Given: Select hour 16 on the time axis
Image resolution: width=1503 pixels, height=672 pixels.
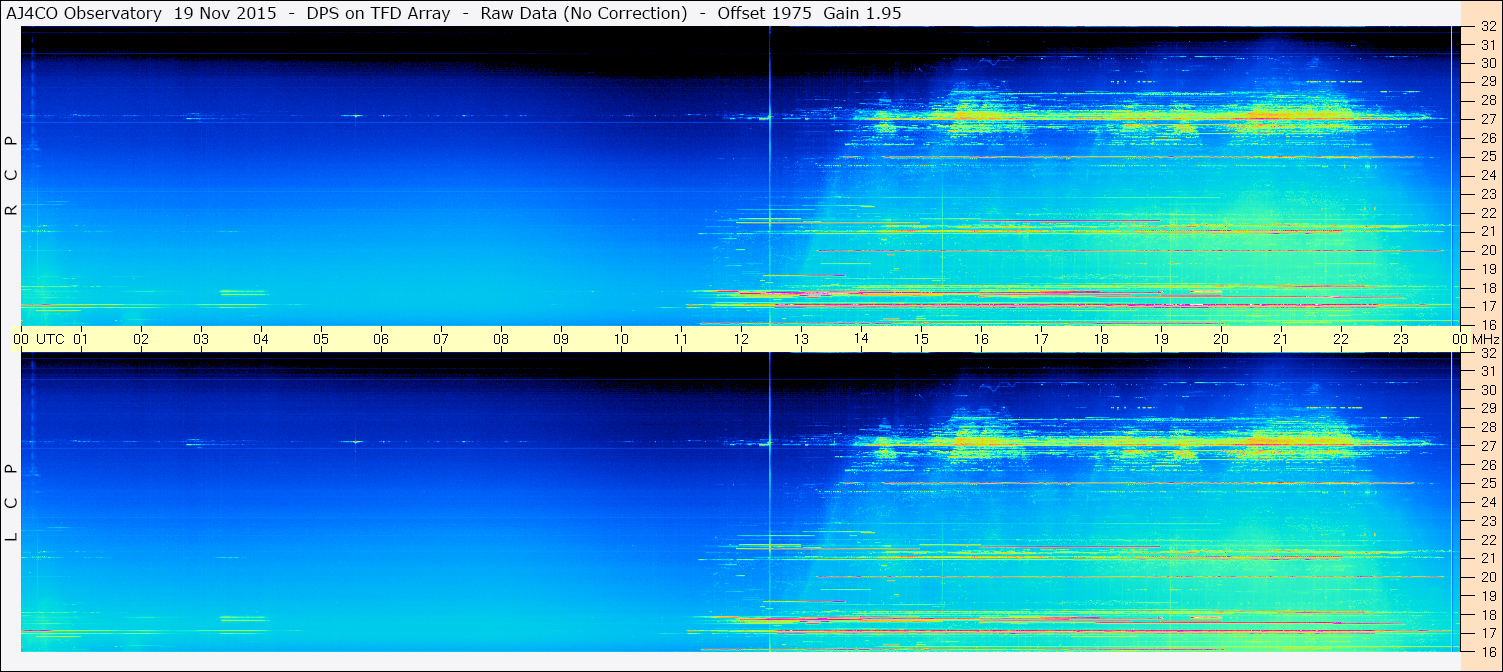Looking at the screenshot, I should (981, 339).
